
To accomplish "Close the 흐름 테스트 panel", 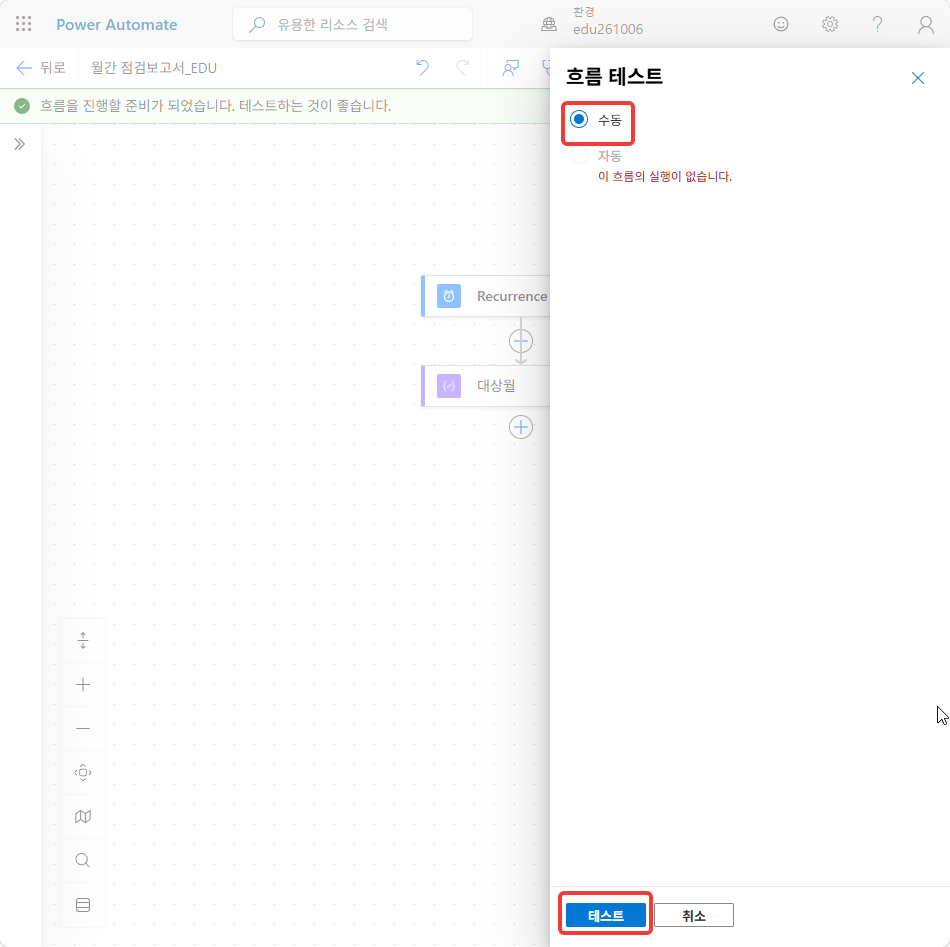I will click(x=917, y=78).
